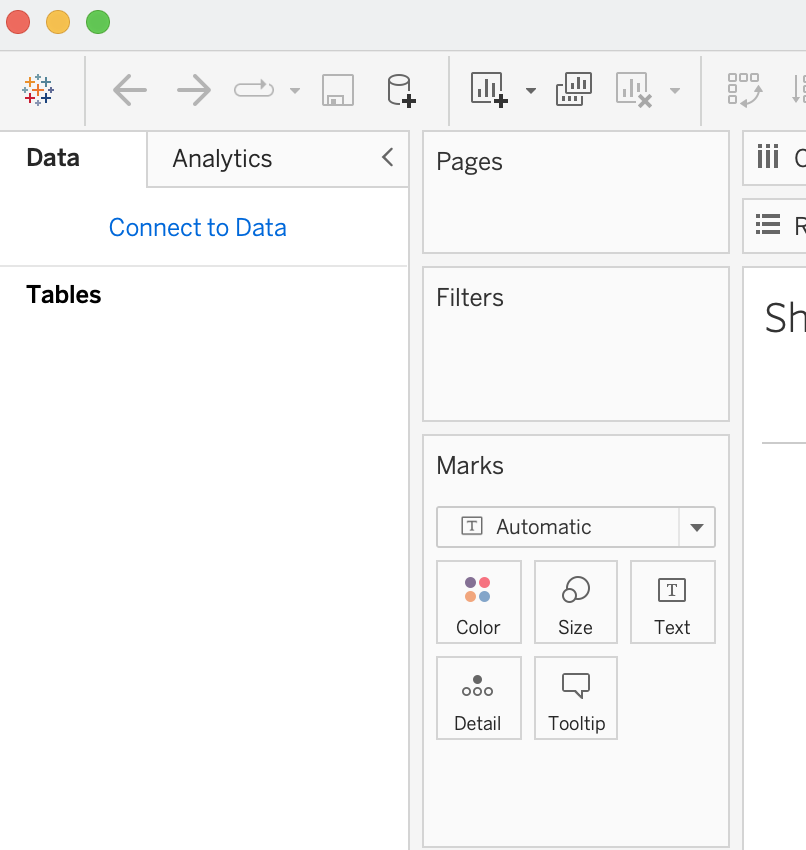This screenshot has height=850, width=806.
Task: Click the Detail marks button
Action: click(x=479, y=698)
